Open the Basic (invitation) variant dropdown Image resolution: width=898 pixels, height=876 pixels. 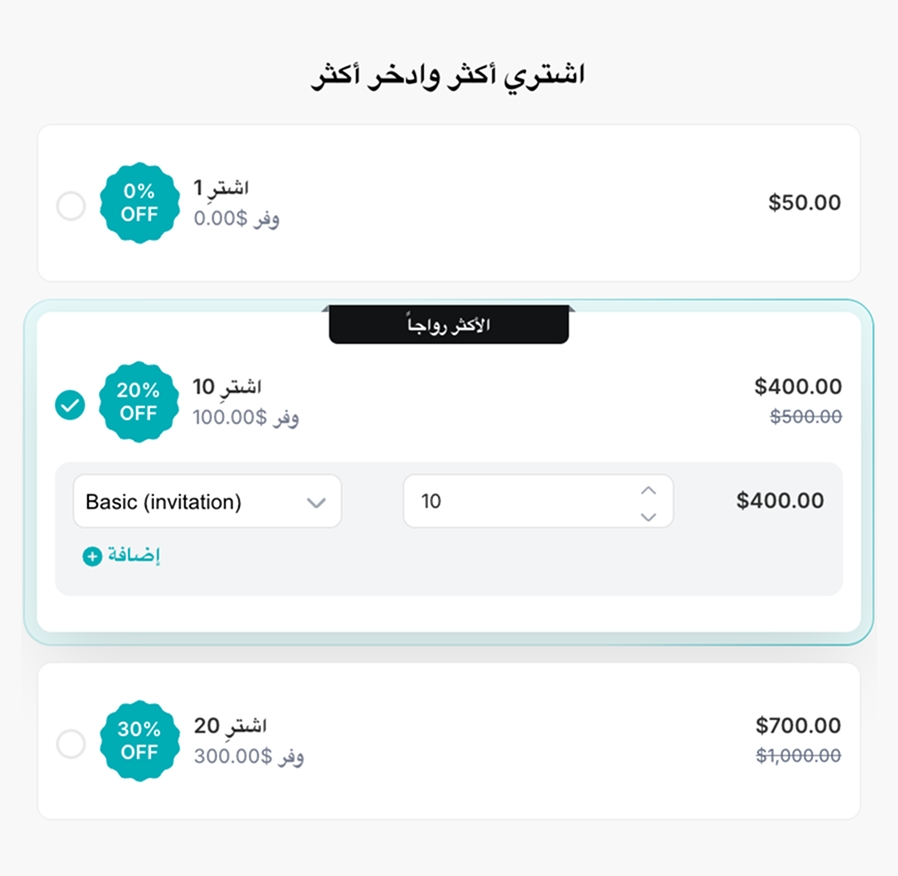[190, 502]
